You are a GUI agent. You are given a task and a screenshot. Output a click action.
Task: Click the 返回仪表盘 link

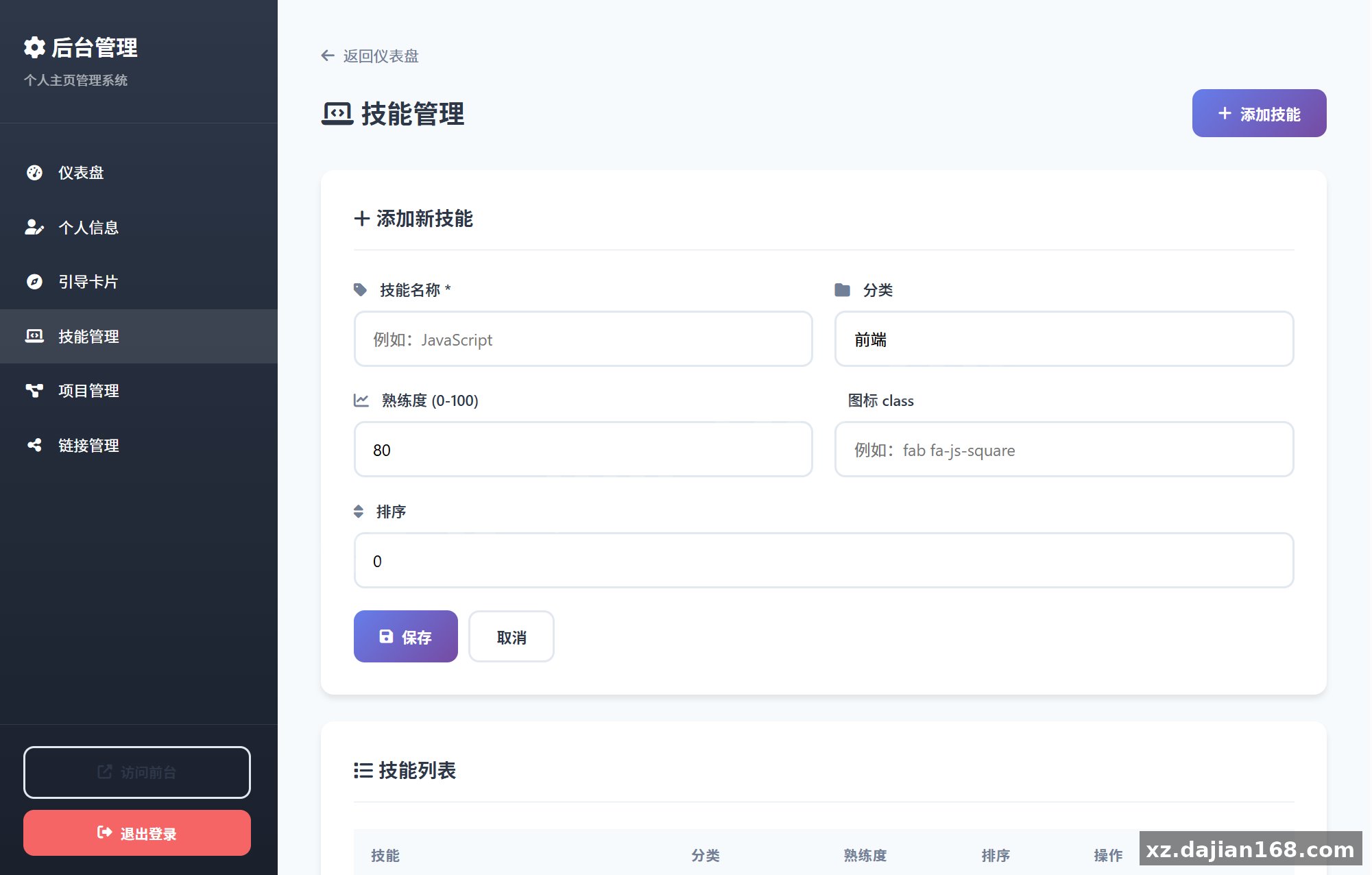[370, 56]
